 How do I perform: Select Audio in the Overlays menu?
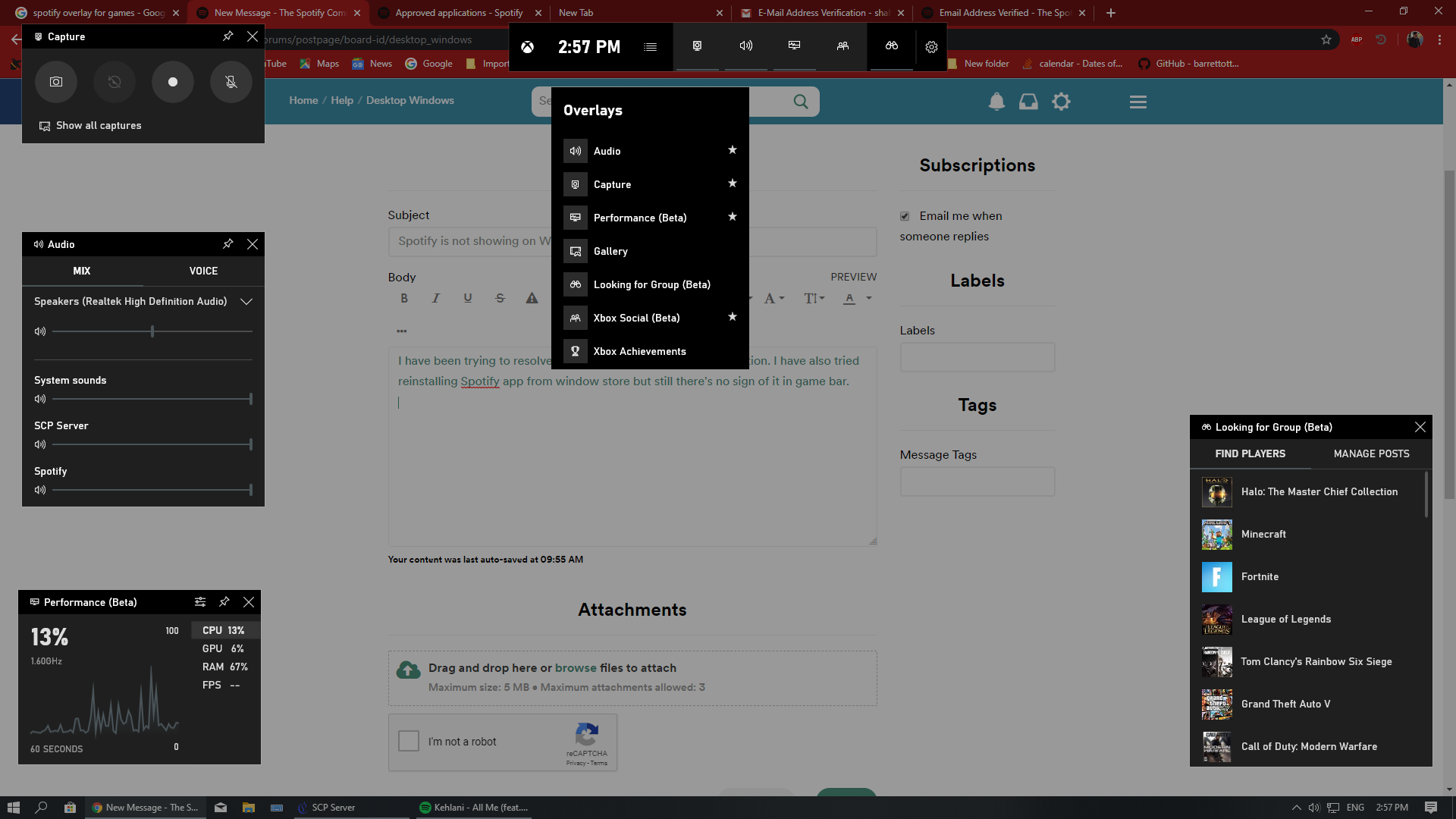pos(650,151)
